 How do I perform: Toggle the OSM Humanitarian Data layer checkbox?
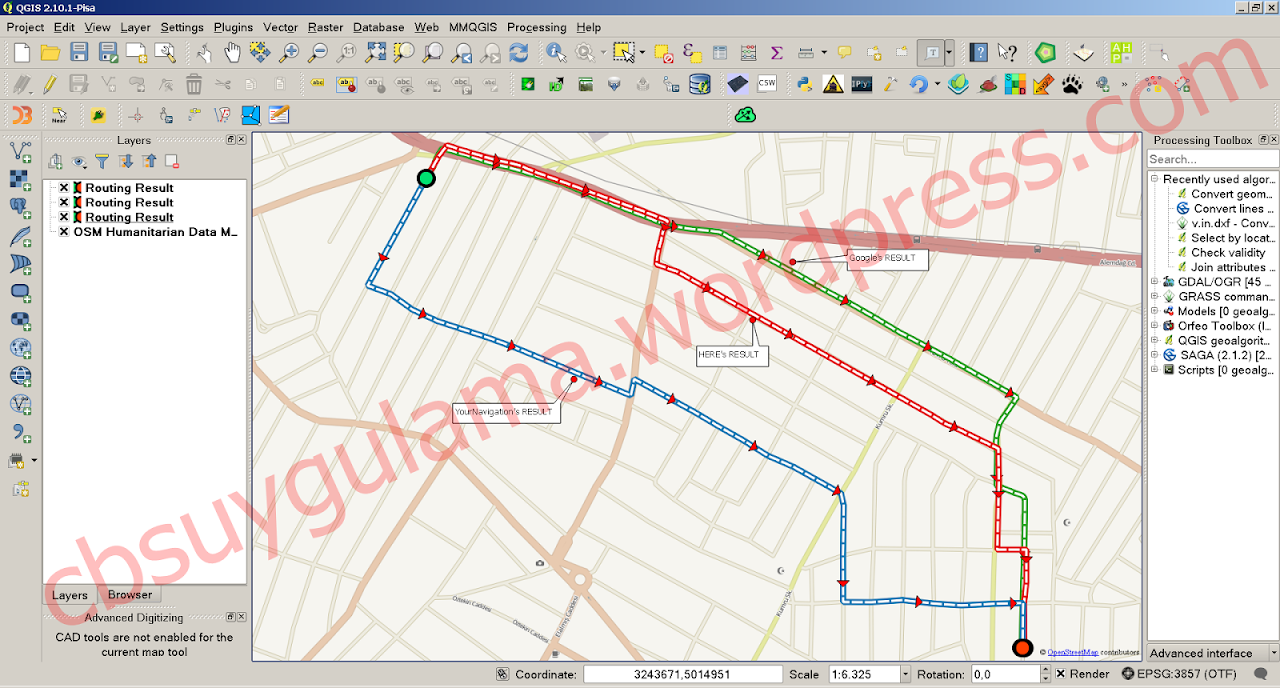click(x=64, y=232)
